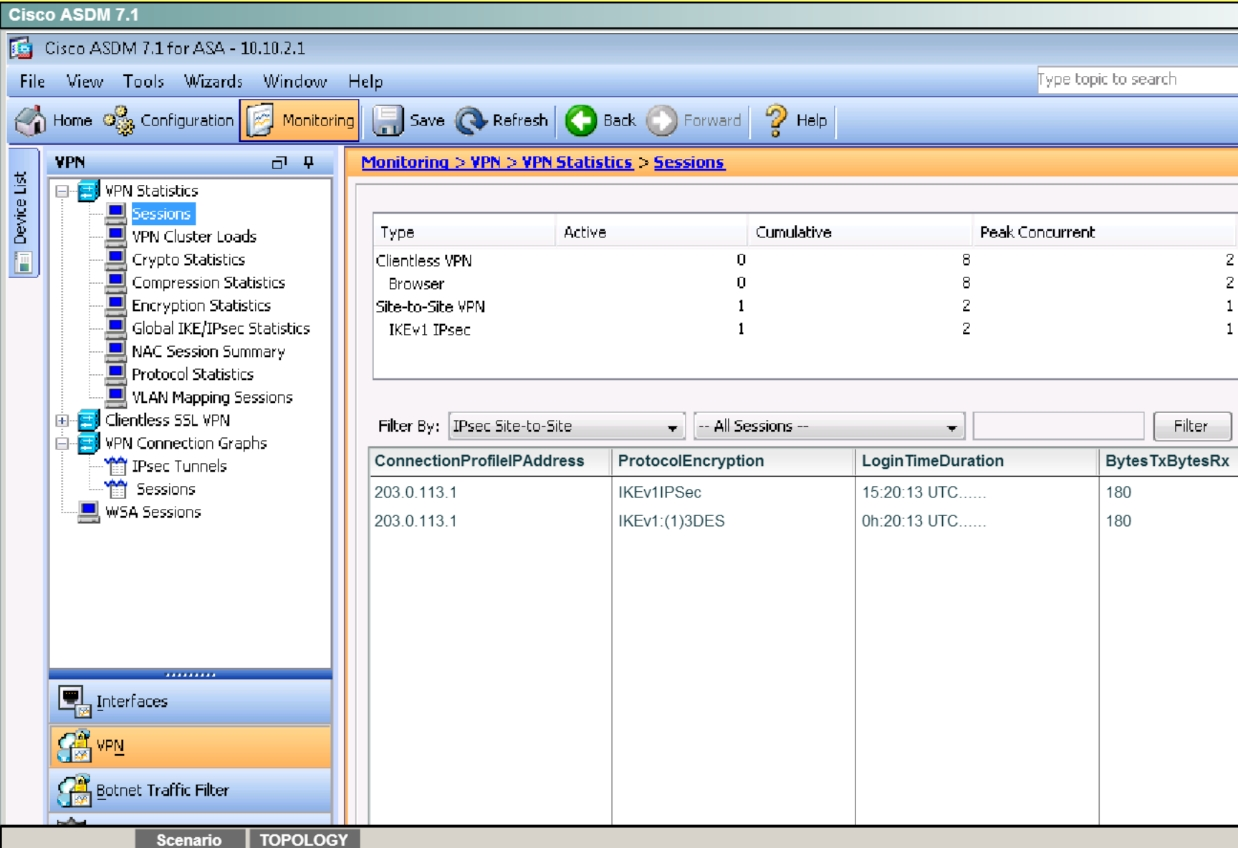Click the green Back arrow icon
1238x848 pixels.
581,121
